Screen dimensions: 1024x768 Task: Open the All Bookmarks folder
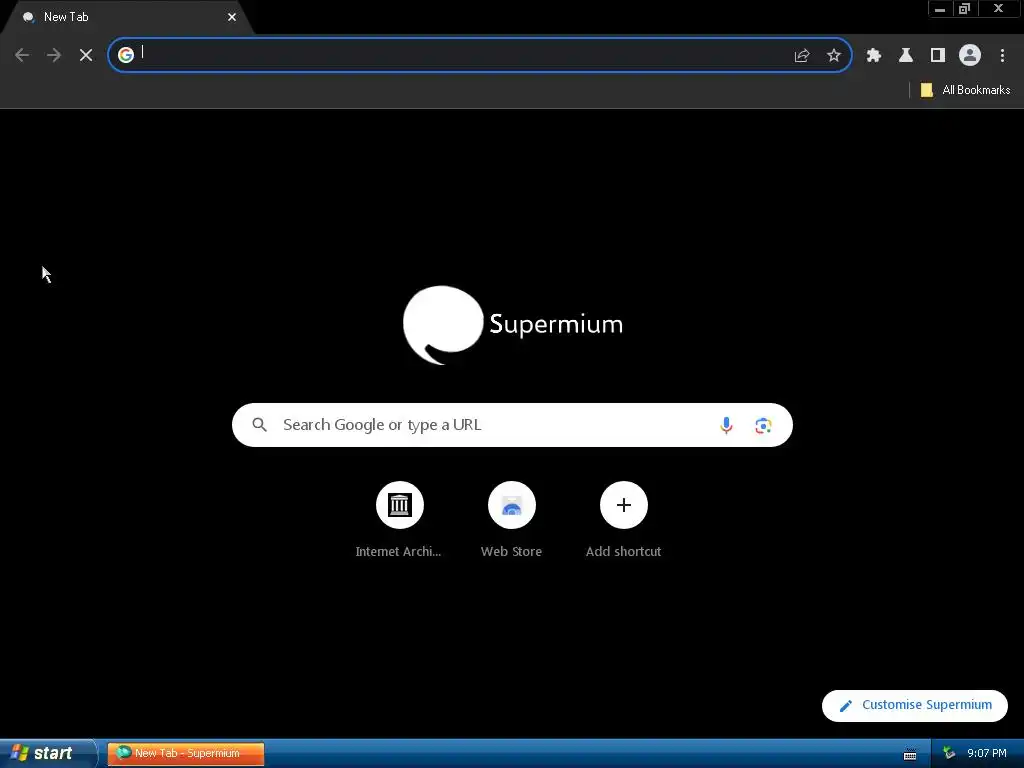pyautogui.click(x=965, y=90)
